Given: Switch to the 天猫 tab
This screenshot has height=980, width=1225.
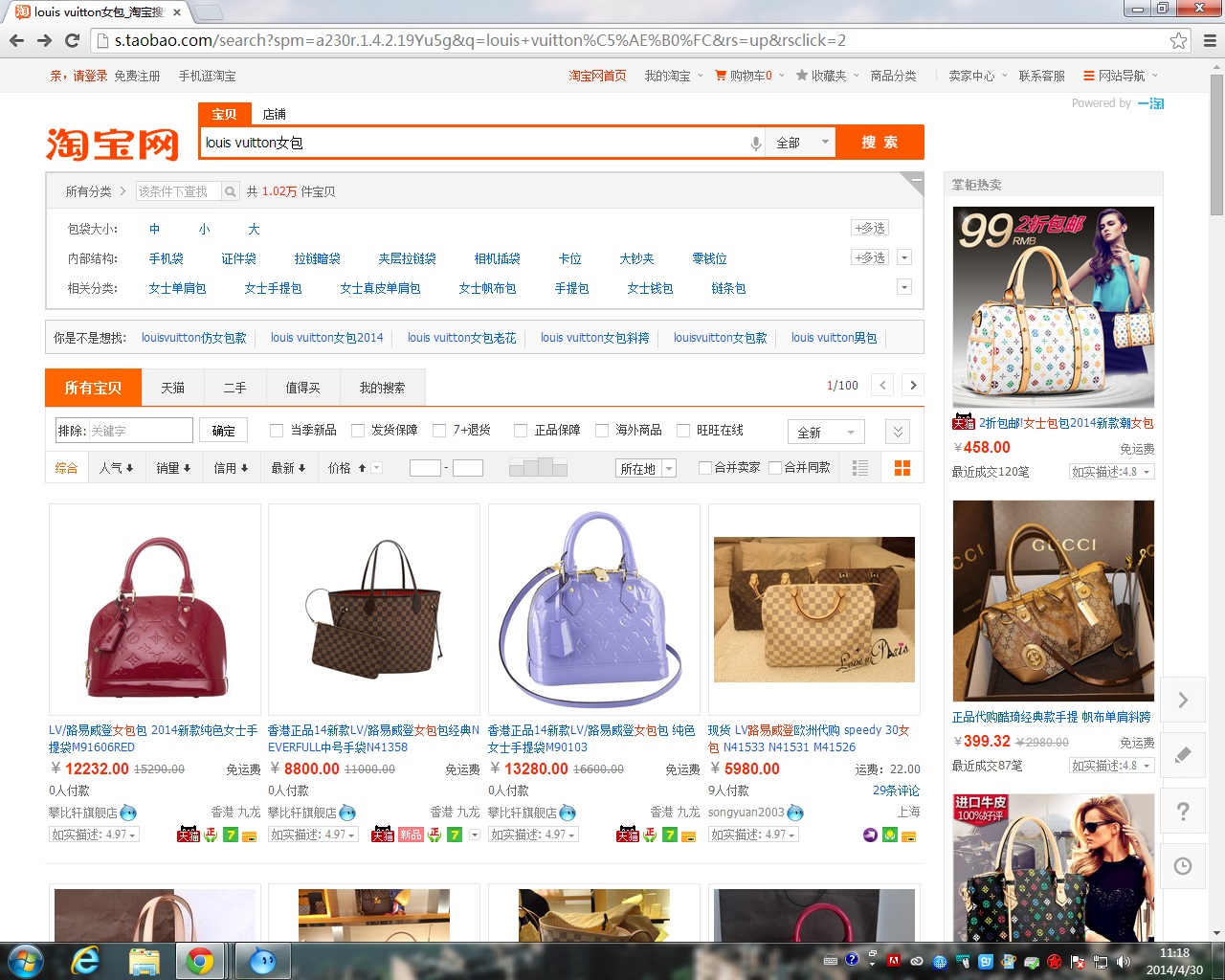Looking at the screenshot, I should click(x=172, y=388).
